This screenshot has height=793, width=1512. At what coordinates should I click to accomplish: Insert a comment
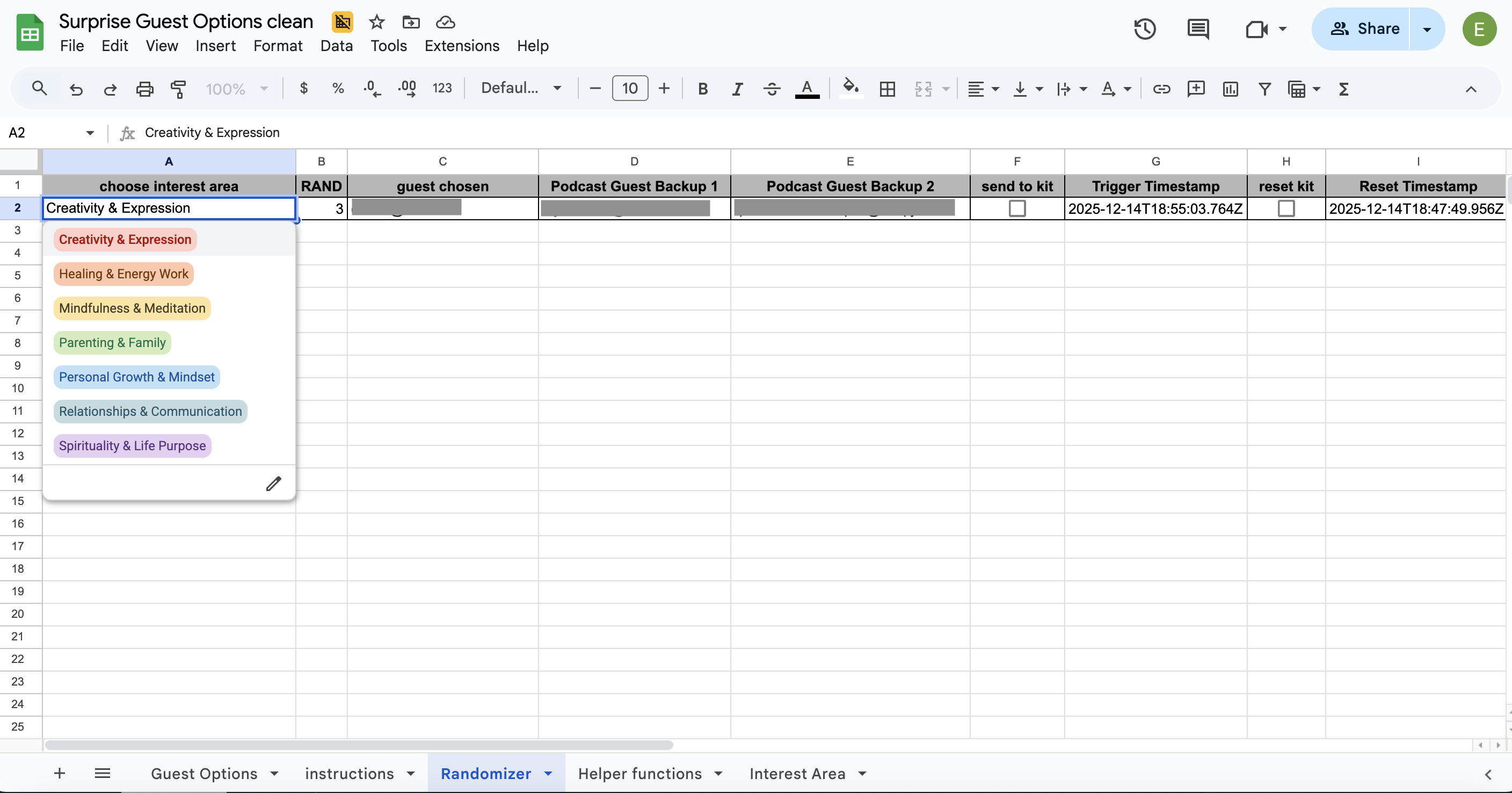tap(1195, 89)
